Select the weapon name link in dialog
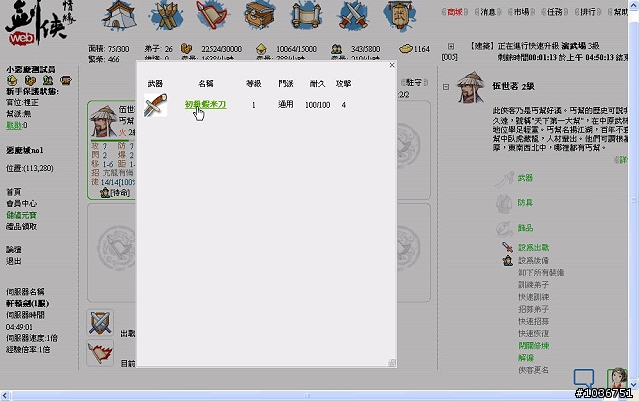This screenshot has height=401, width=639. (205, 105)
